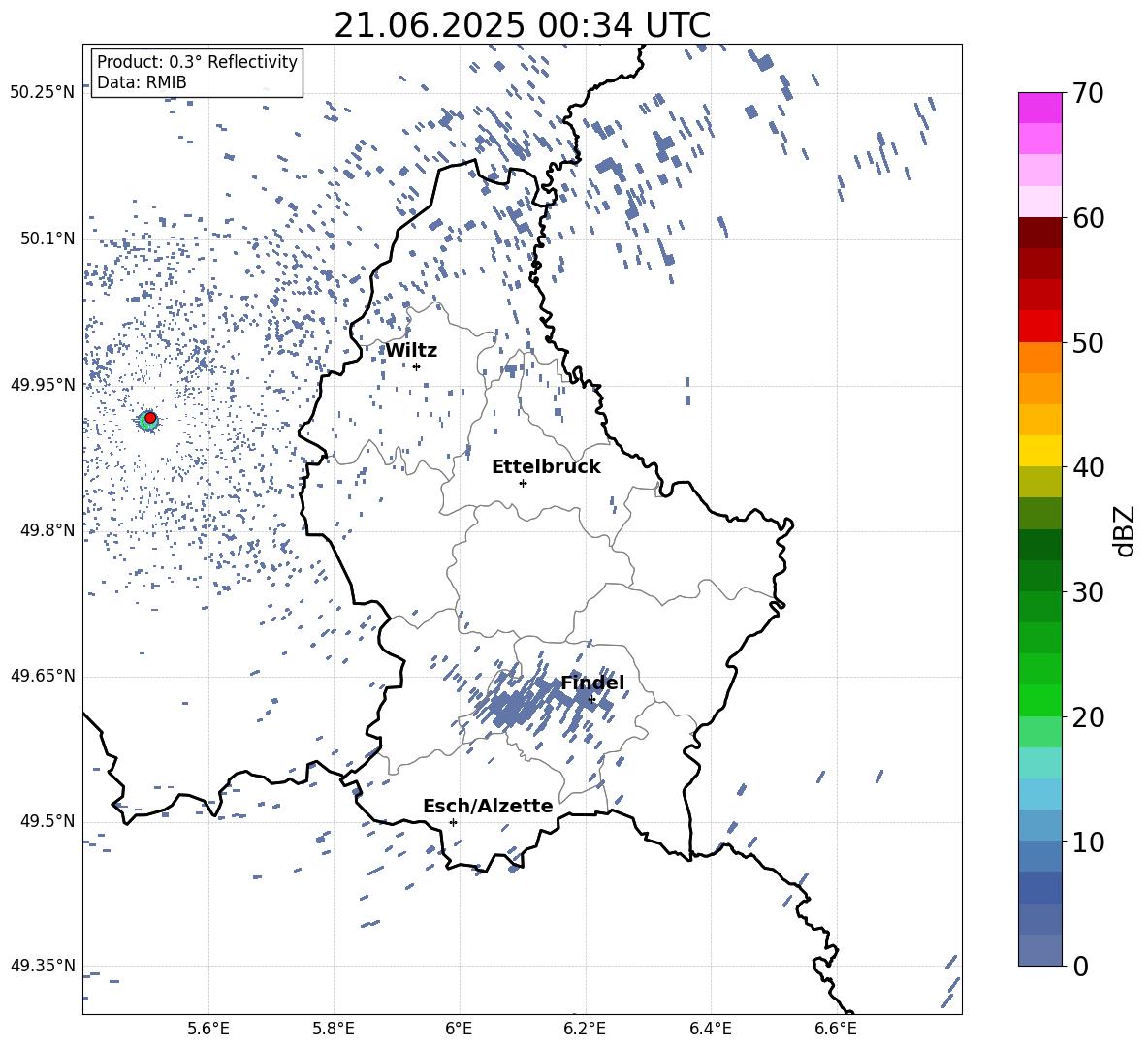
Task: Click the bright red colorbar segment above the 50 tick
Action: pos(1039,327)
